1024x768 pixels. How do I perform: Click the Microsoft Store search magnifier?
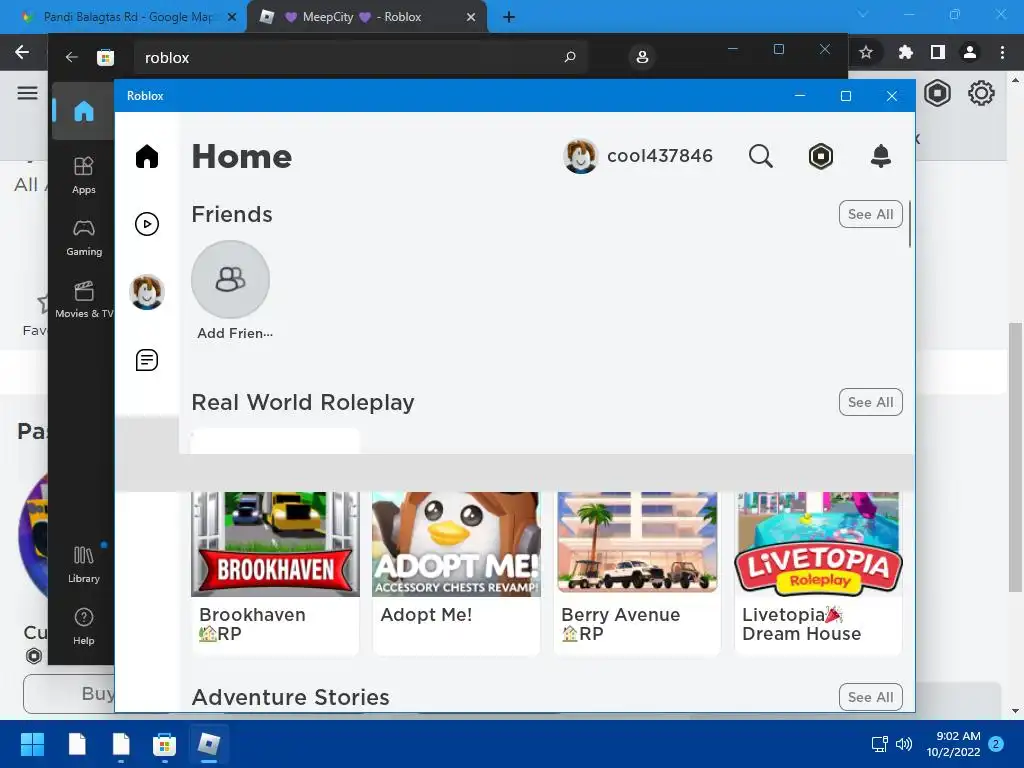(570, 57)
